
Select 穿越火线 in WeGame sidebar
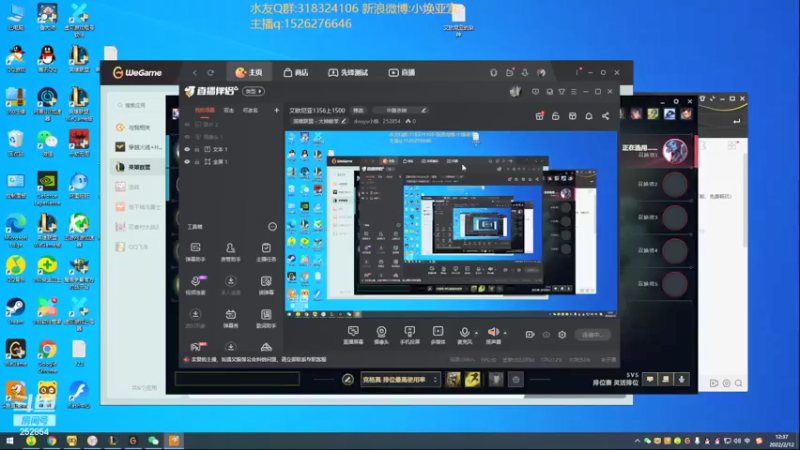point(138,147)
